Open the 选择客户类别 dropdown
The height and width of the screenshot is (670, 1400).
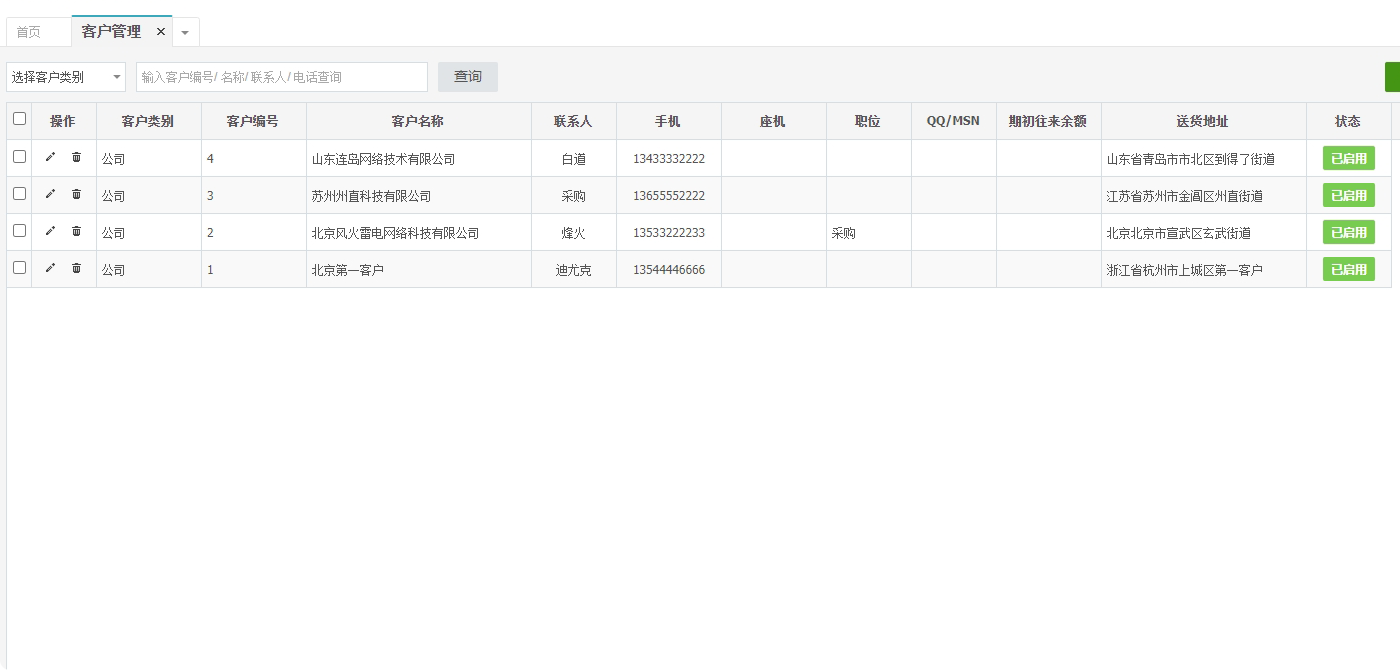[x=66, y=77]
